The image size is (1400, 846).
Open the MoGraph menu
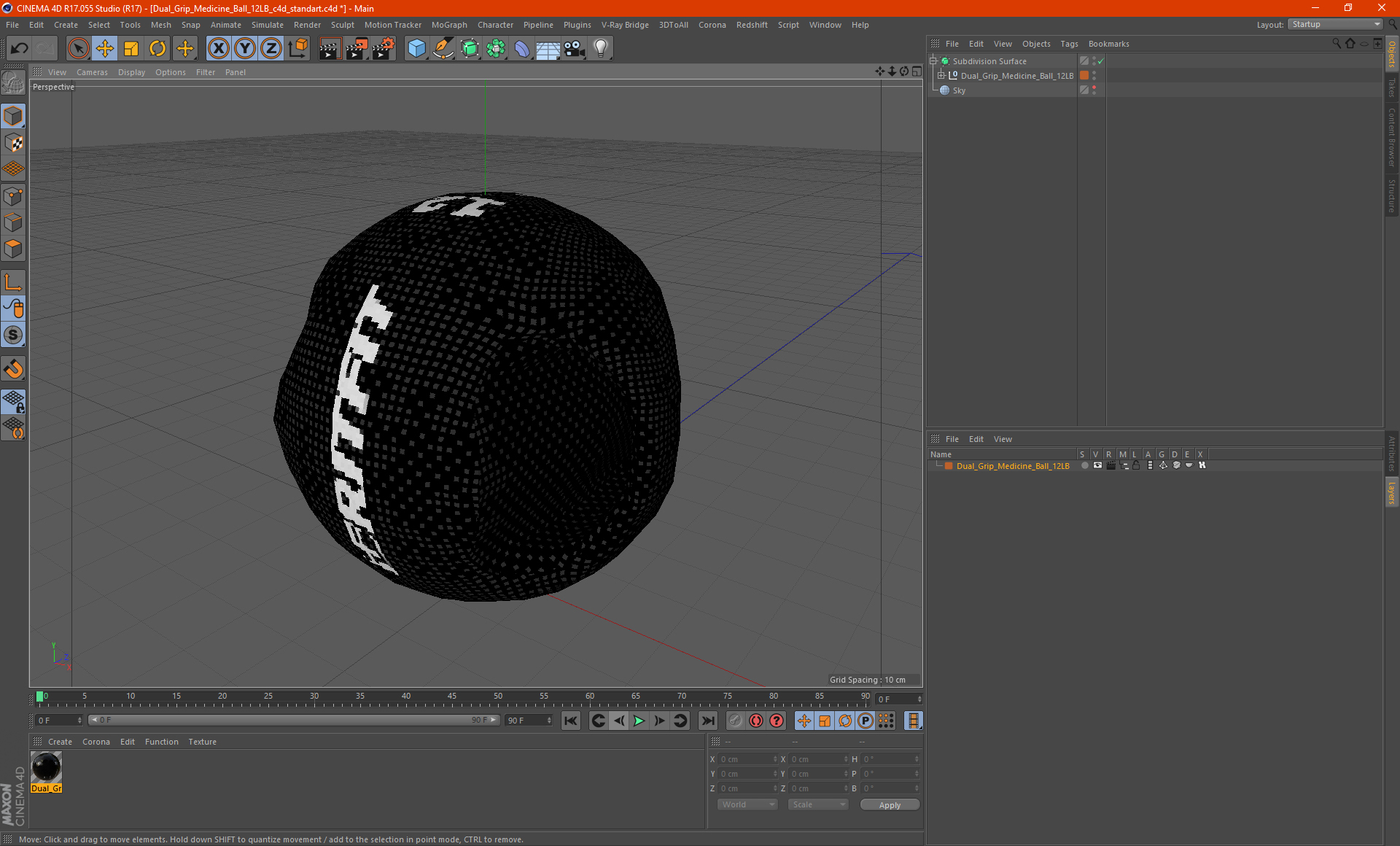coord(449,25)
